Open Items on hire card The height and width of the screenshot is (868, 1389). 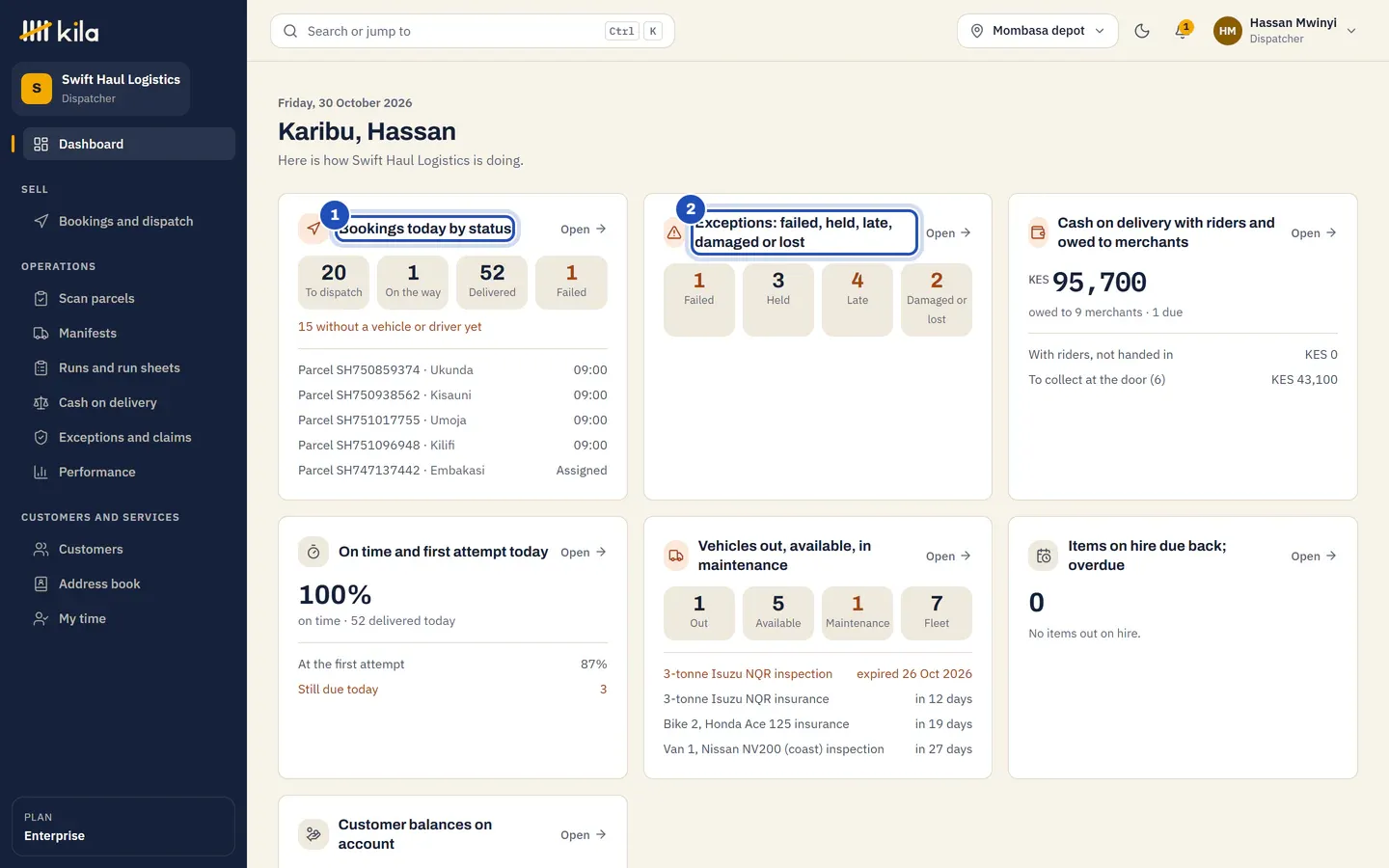1314,556
